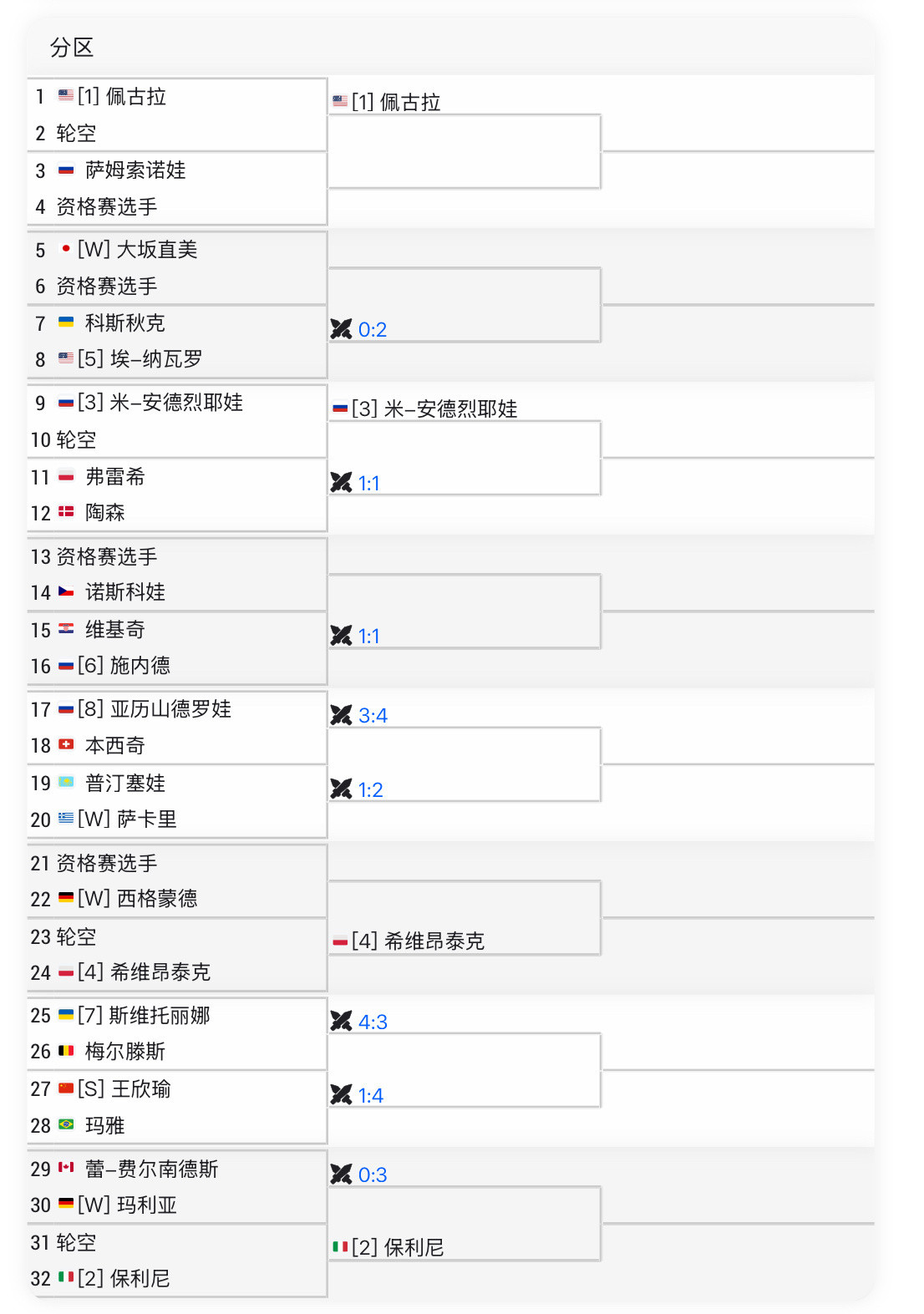Open the 3:4 head-to-head record
The height and width of the screenshot is (1314, 924).
[373, 715]
